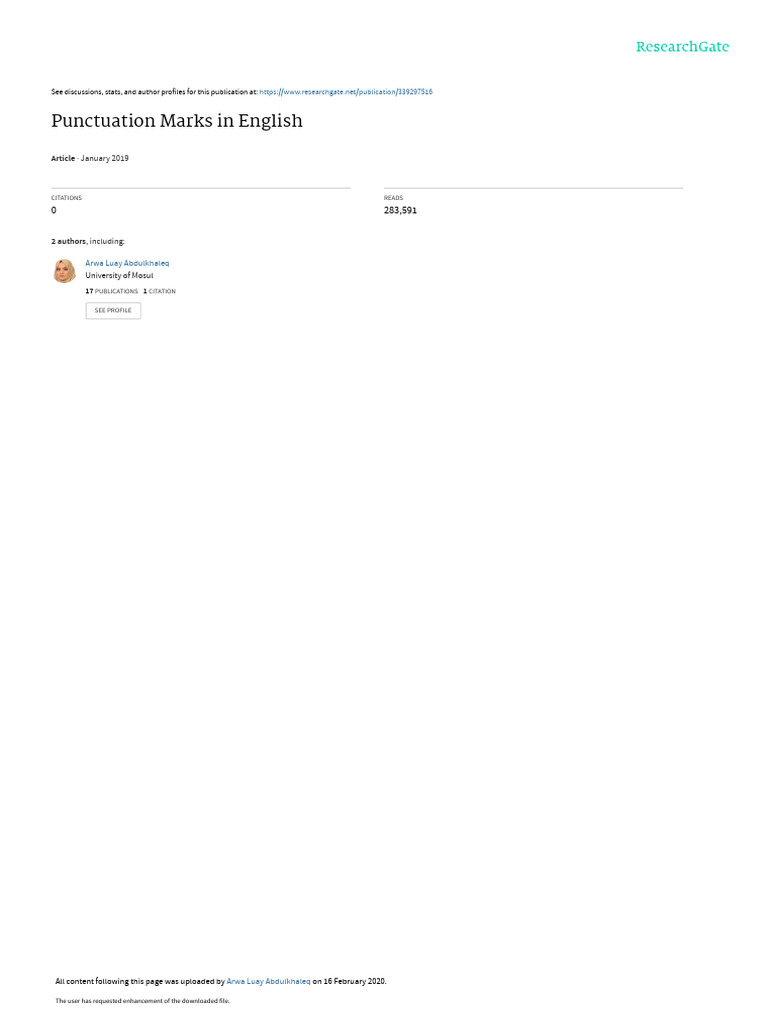Click the citations count 0
768x1024 pixels.
pos(54,210)
